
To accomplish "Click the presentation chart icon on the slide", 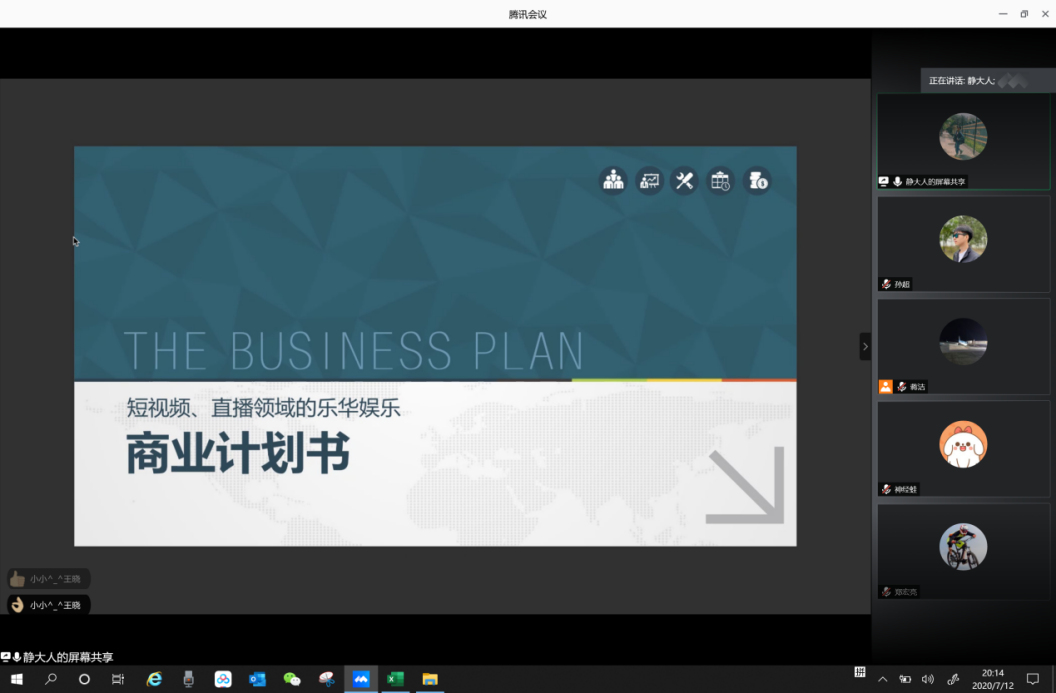I will pyautogui.click(x=649, y=180).
